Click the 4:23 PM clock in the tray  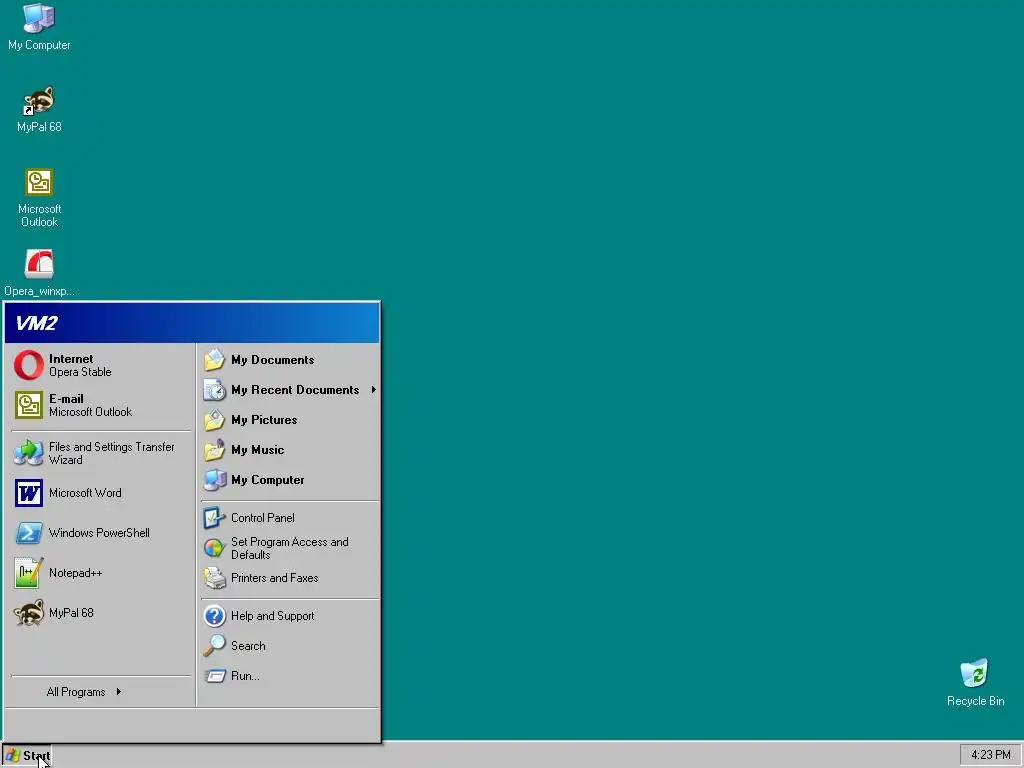[990, 755]
